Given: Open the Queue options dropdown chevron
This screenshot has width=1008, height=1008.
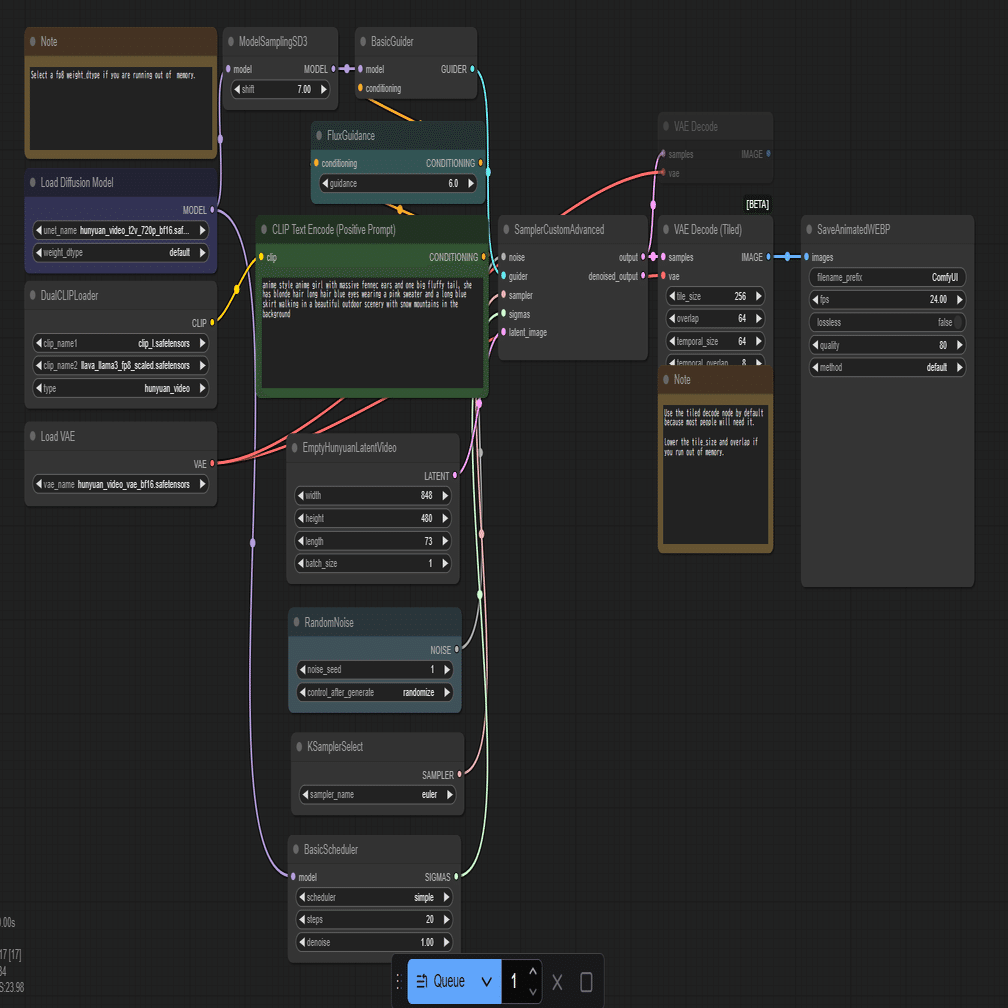Looking at the screenshot, I should 487,981.
